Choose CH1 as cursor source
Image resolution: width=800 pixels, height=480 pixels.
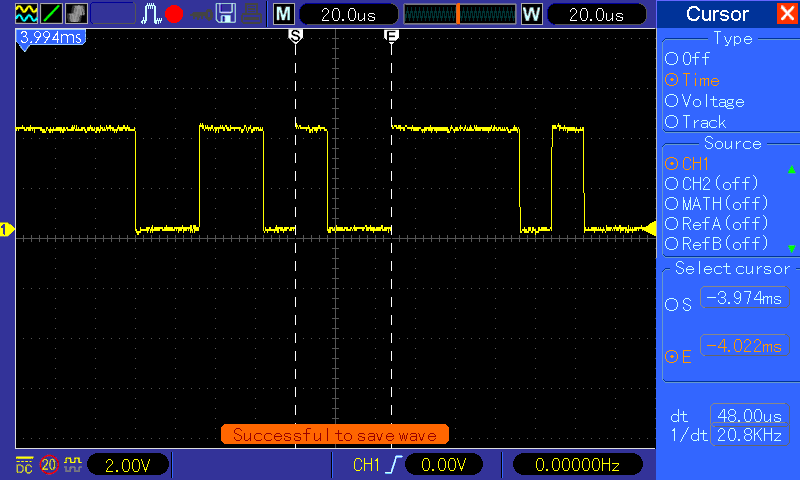pyautogui.click(x=687, y=164)
